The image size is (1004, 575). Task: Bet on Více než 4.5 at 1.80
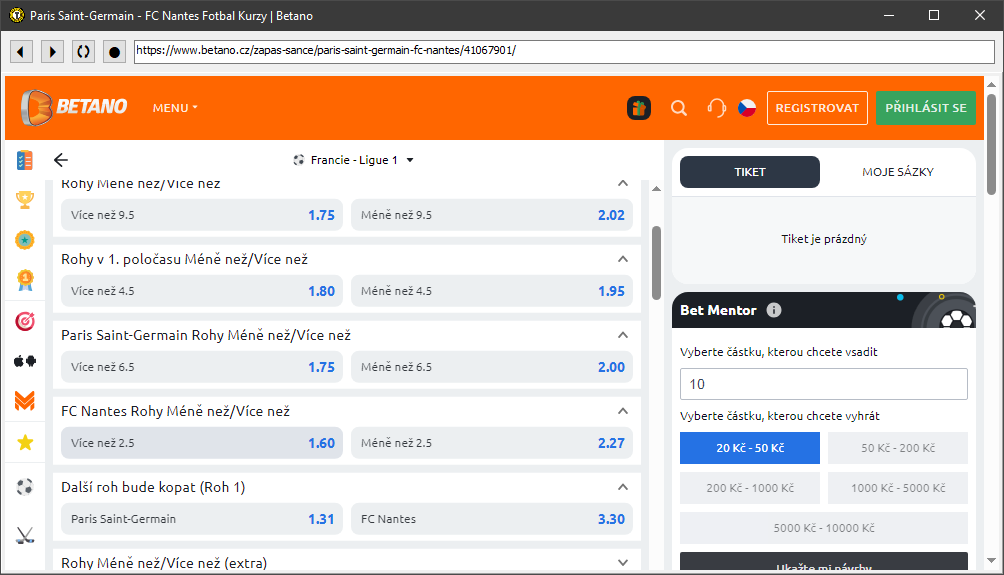click(x=202, y=291)
